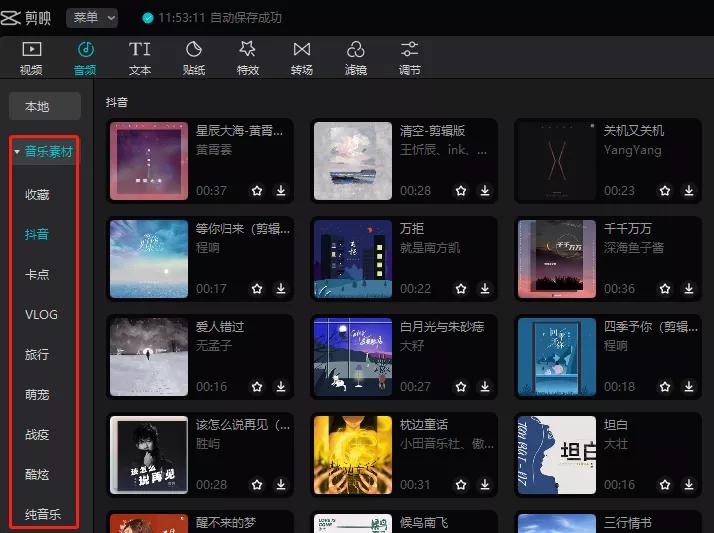Select the 酷炫 music category

(37, 474)
